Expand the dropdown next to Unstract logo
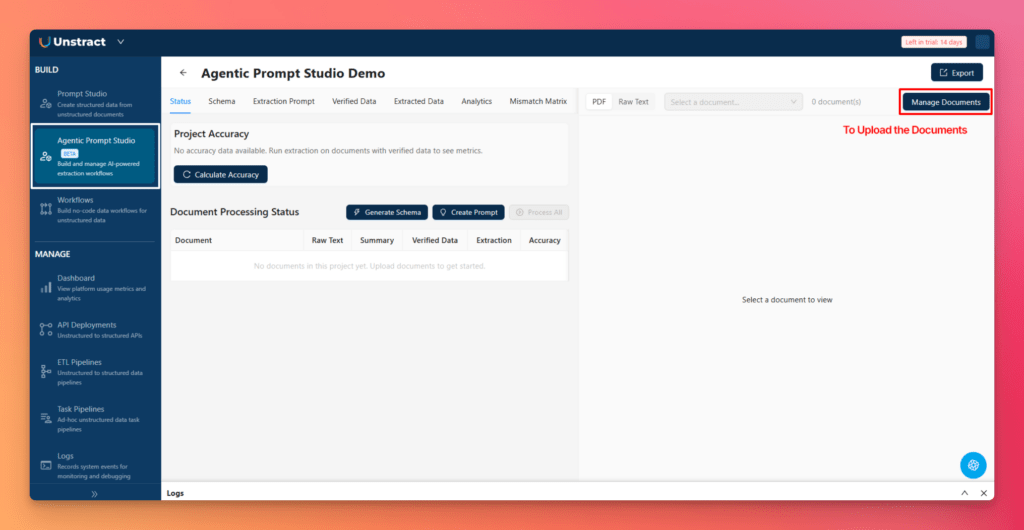 [x=121, y=42]
